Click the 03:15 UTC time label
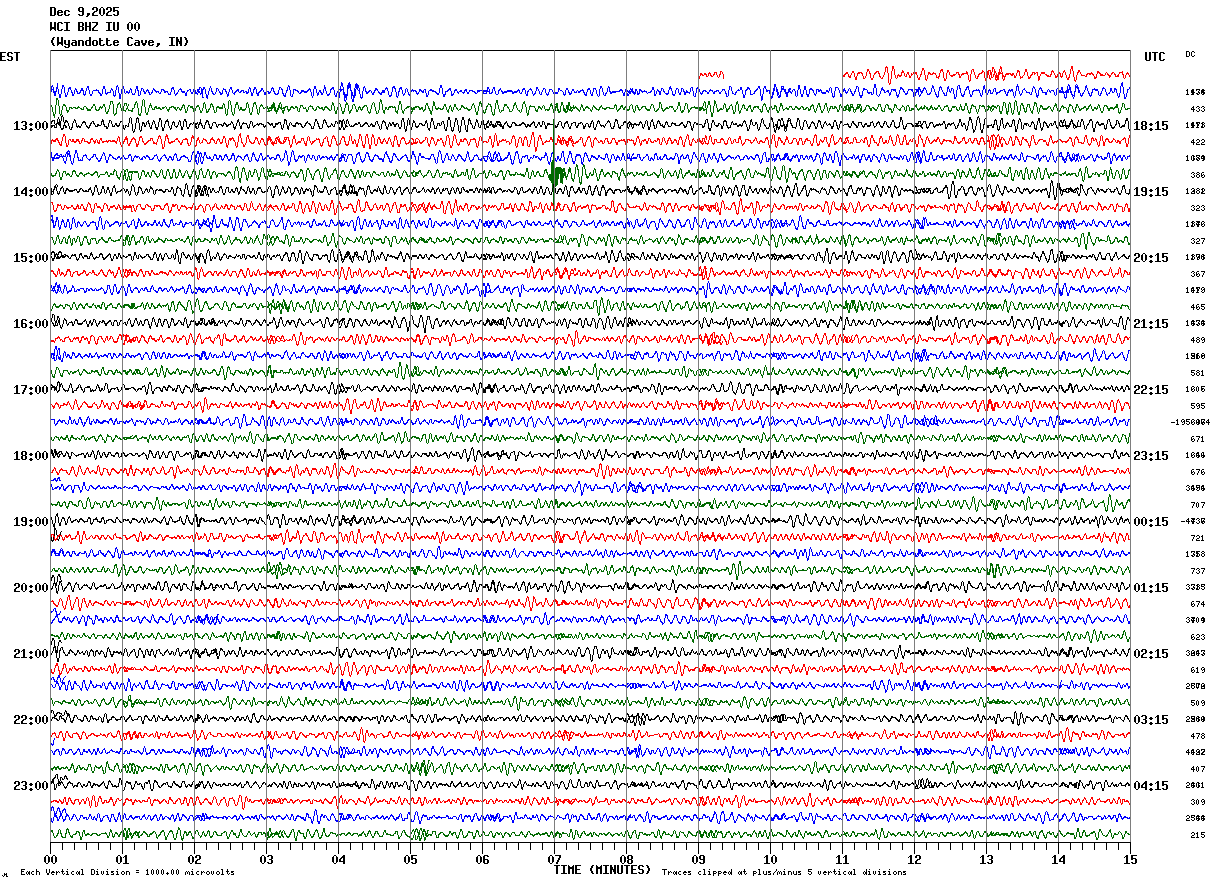The image size is (1210, 886). pyautogui.click(x=1151, y=720)
